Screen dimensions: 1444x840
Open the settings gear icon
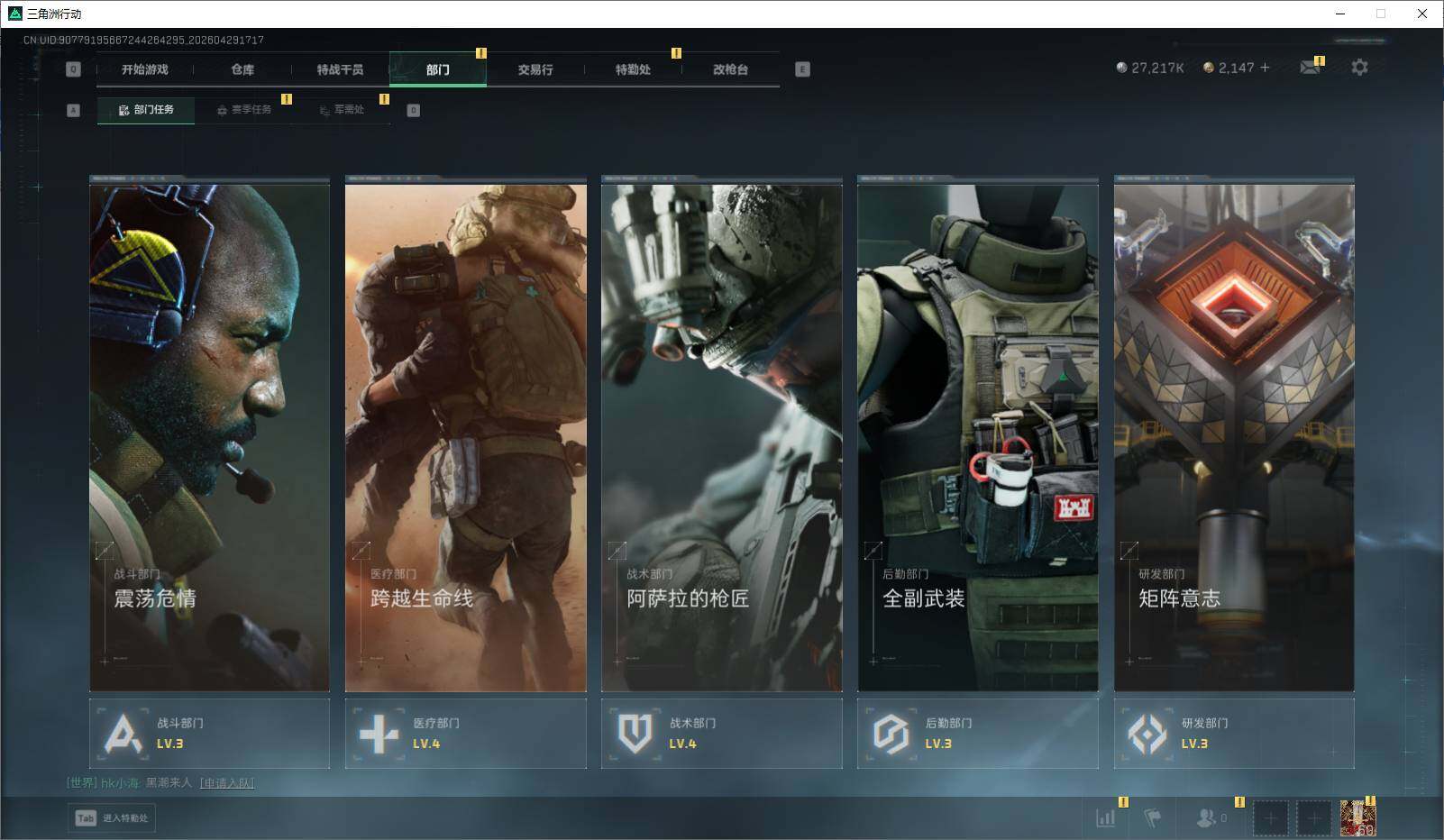1359,68
